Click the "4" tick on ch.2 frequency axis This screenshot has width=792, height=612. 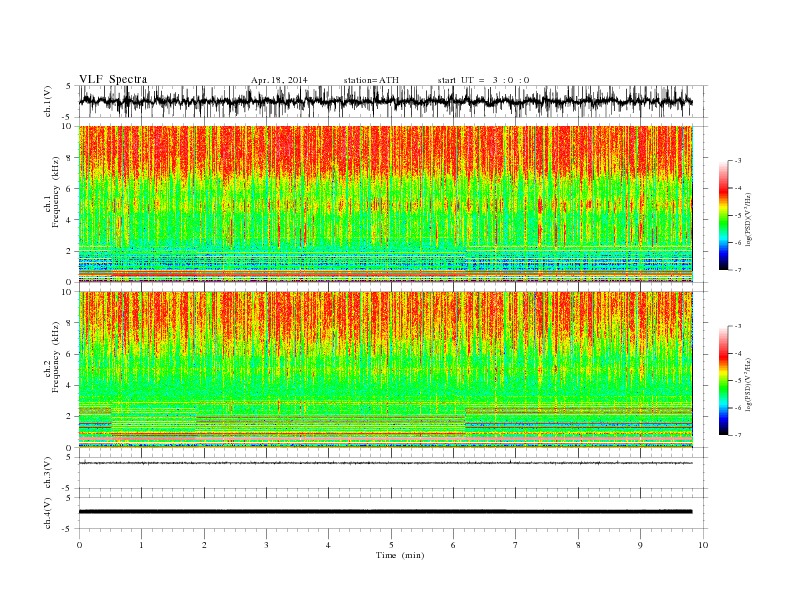click(69, 385)
